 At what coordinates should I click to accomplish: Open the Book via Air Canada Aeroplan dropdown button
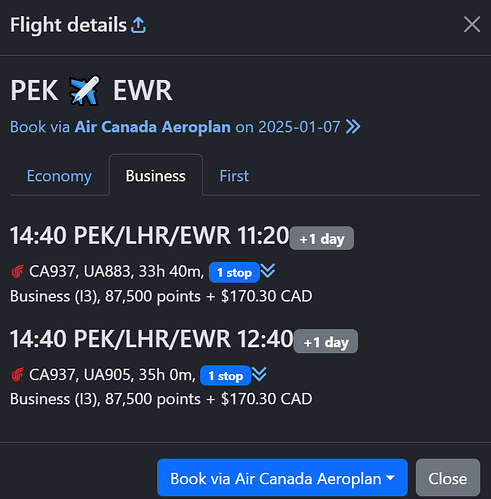pyautogui.click(x=282, y=478)
